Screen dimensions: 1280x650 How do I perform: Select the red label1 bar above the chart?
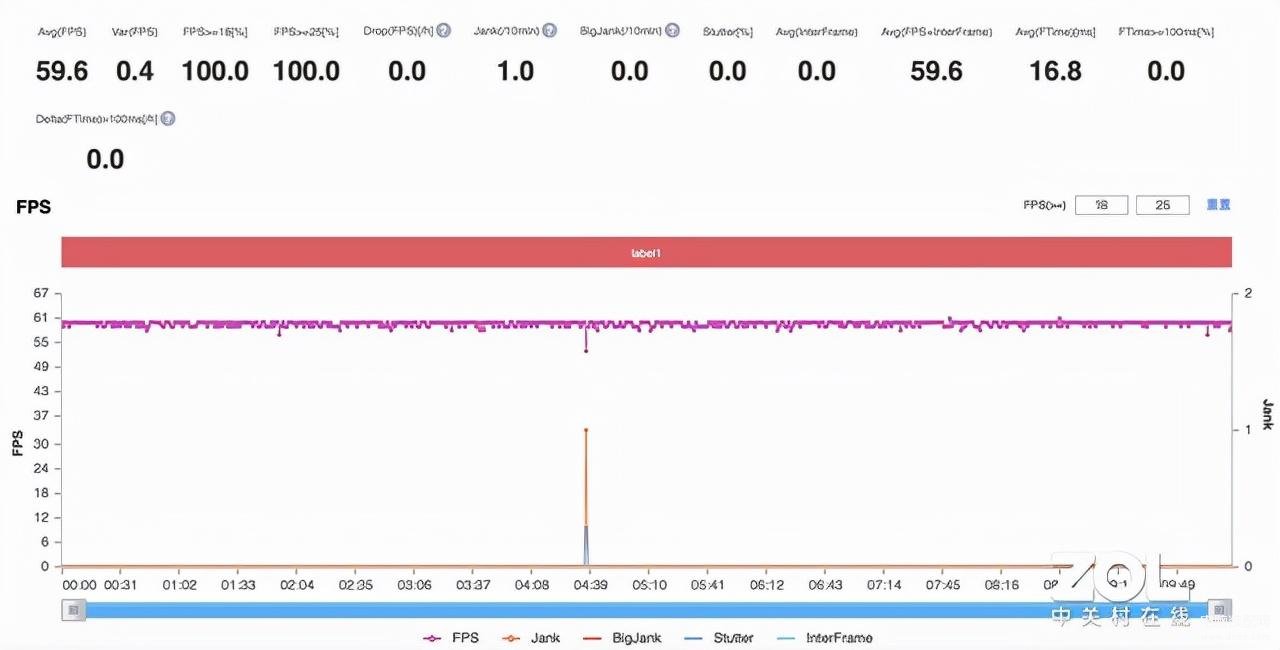pyautogui.click(x=646, y=253)
